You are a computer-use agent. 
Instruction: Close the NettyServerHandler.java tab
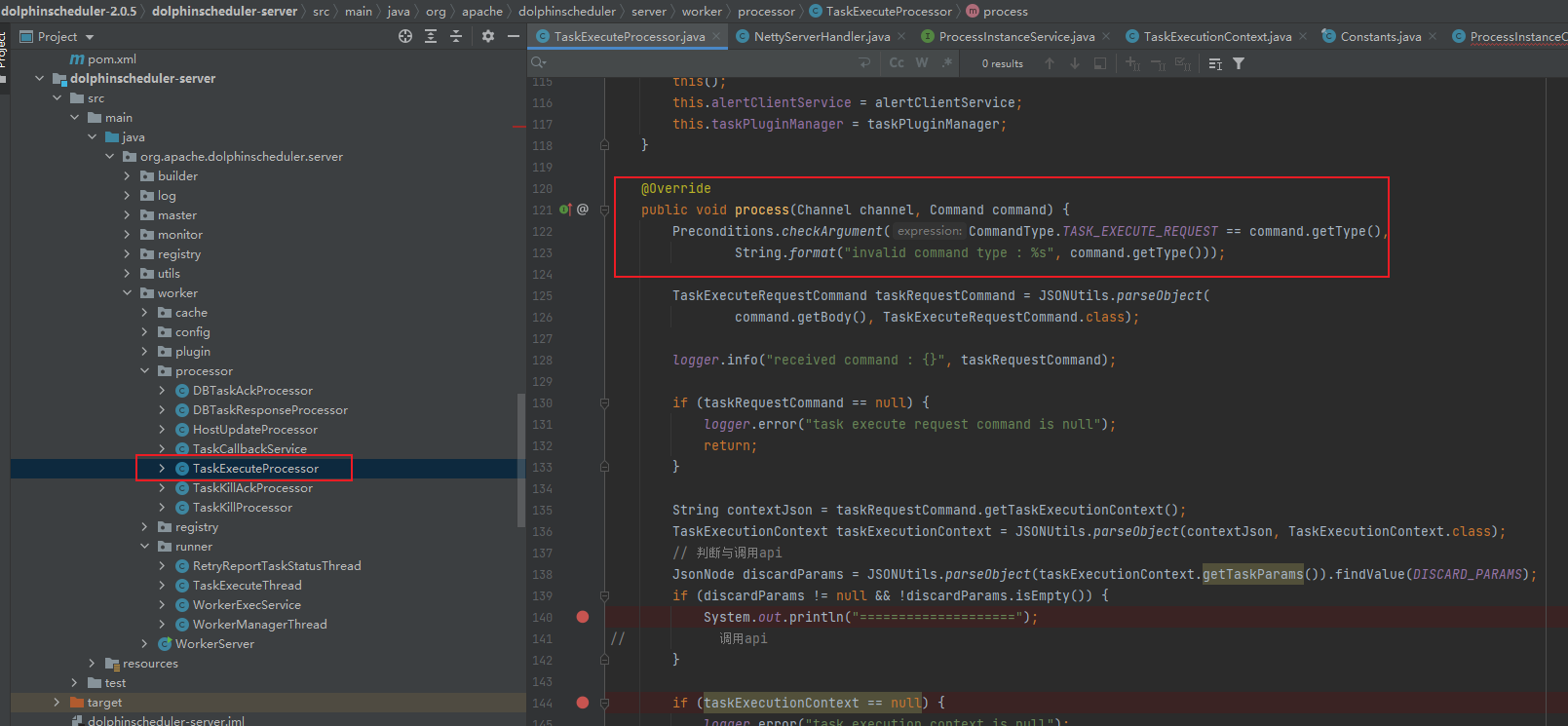click(x=901, y=37)
